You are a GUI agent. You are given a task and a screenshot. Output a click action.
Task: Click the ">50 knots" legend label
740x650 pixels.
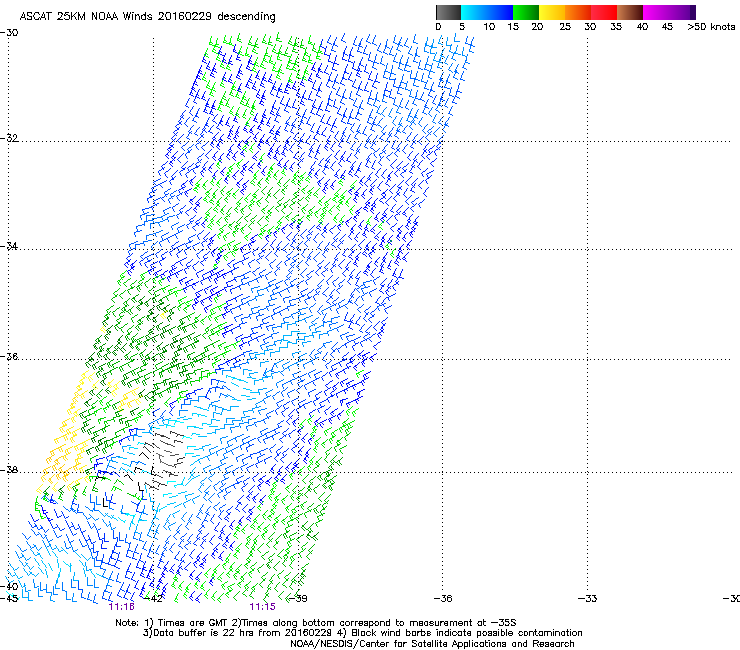(711, 27)
